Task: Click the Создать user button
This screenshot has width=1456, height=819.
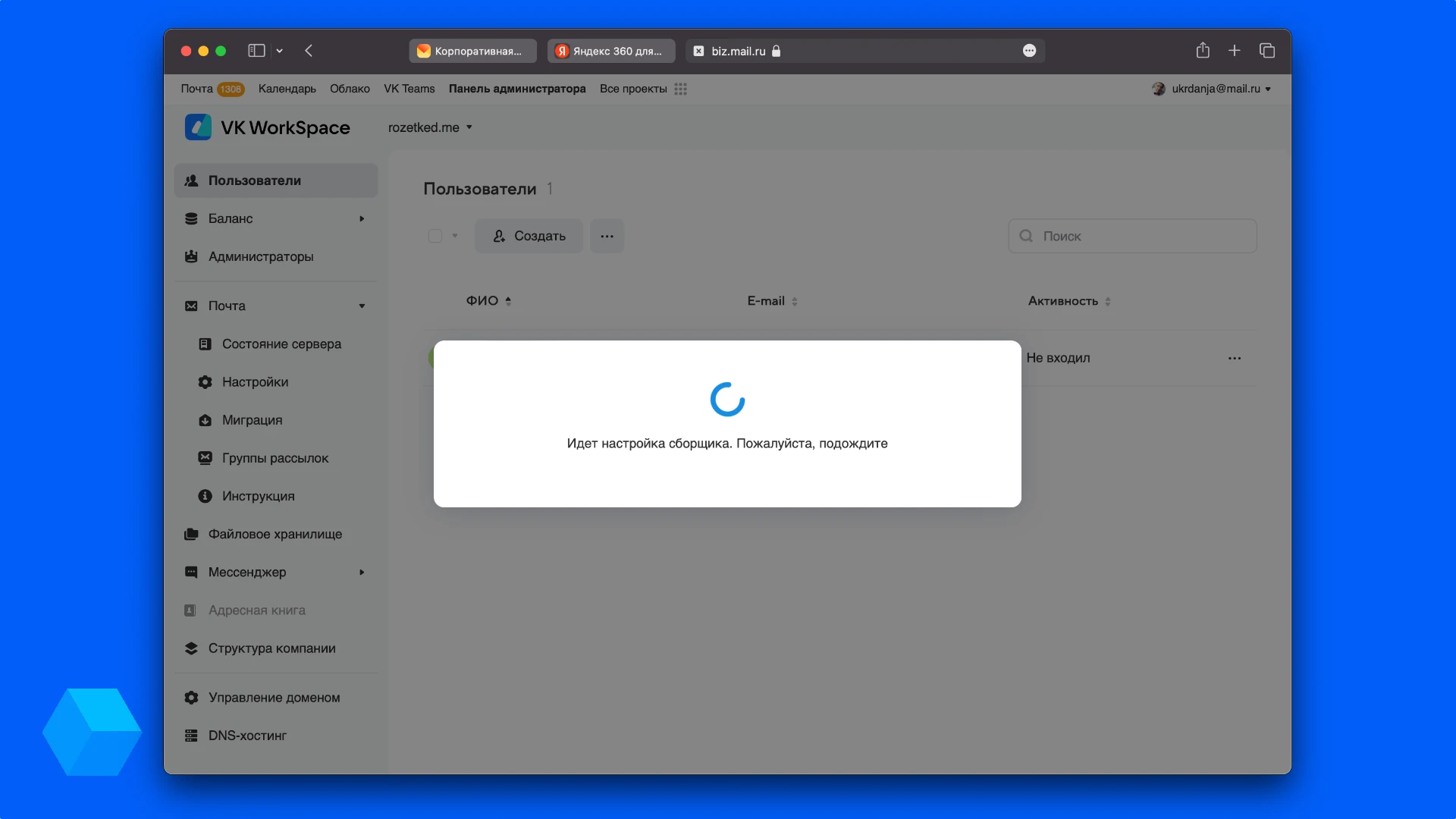Action: (x=529, y=236)
